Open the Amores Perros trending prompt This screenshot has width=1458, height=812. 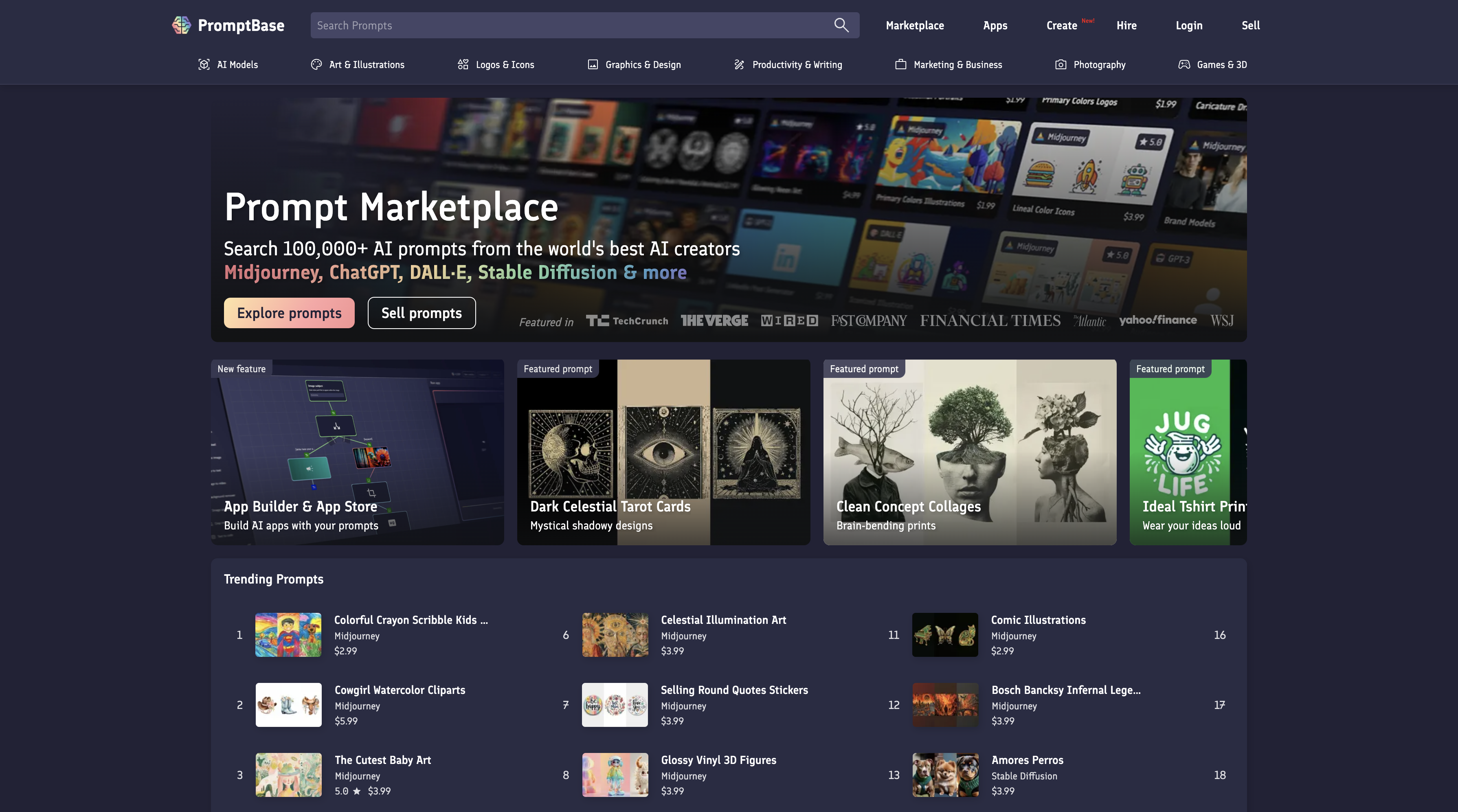[1027, 760]
